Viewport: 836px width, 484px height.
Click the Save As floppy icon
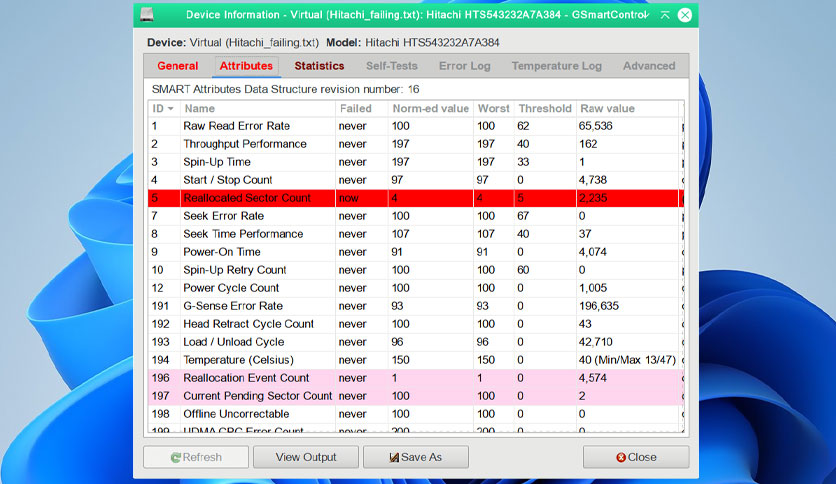pos(394,457)
